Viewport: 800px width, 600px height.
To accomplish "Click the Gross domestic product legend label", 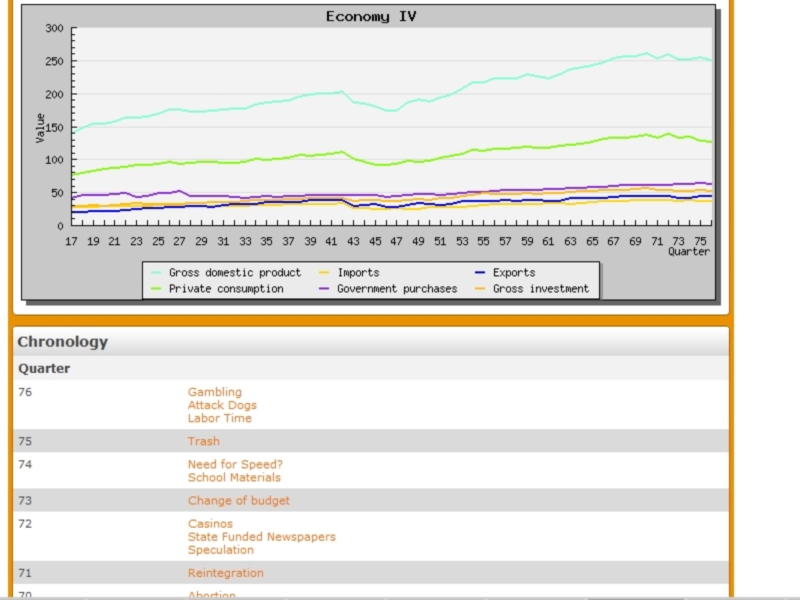I will pos(235,272).
